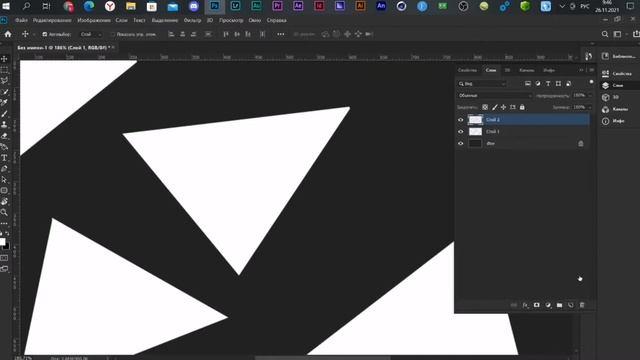
Task: Open the Search icon in the options bar
Action: pyautogui.click(x=605, y=34)
